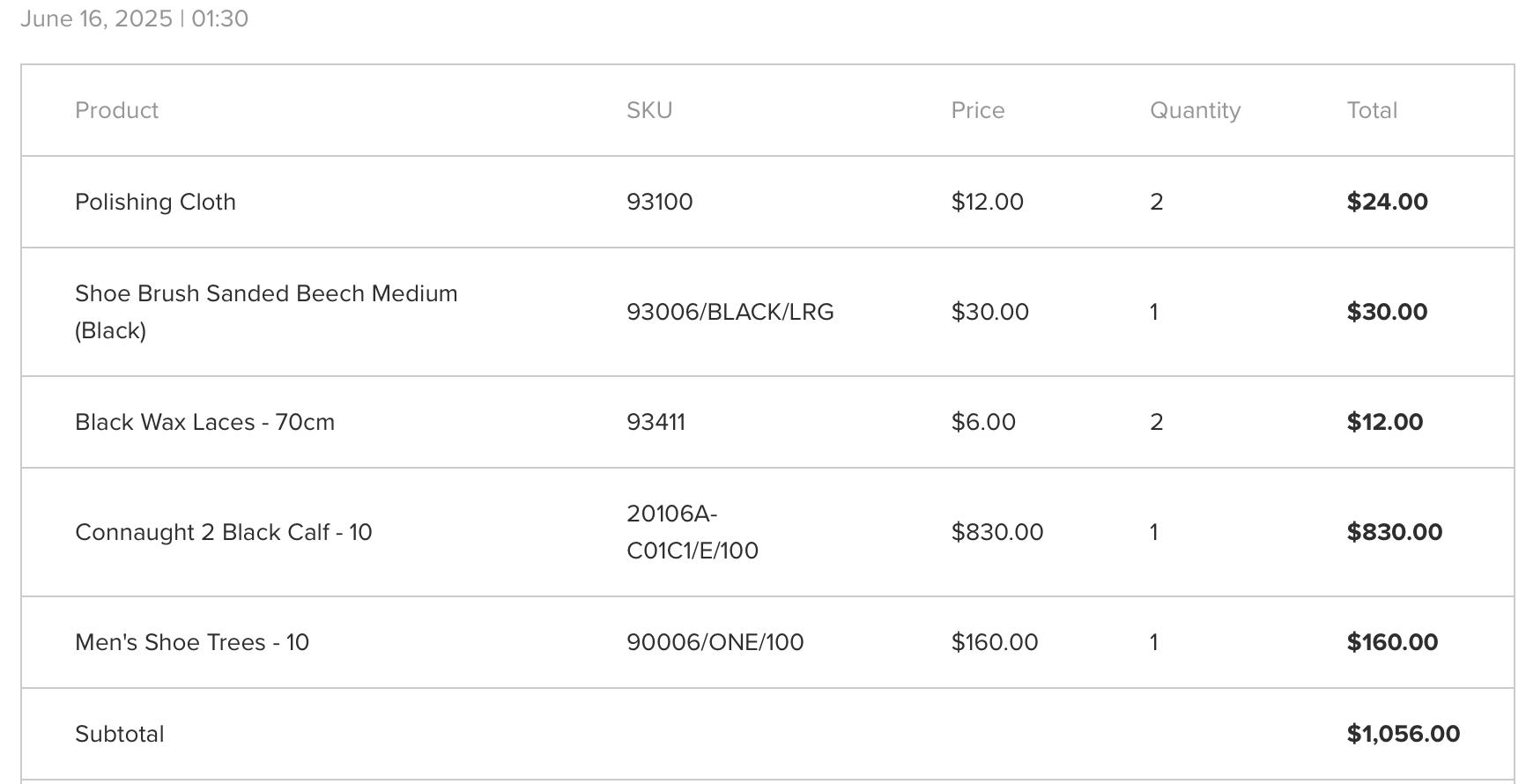The height and width of the screenshot is (784, 1526).
Task: Click the $24.00 Polishing Cloth total
Action: [1387, 202]
